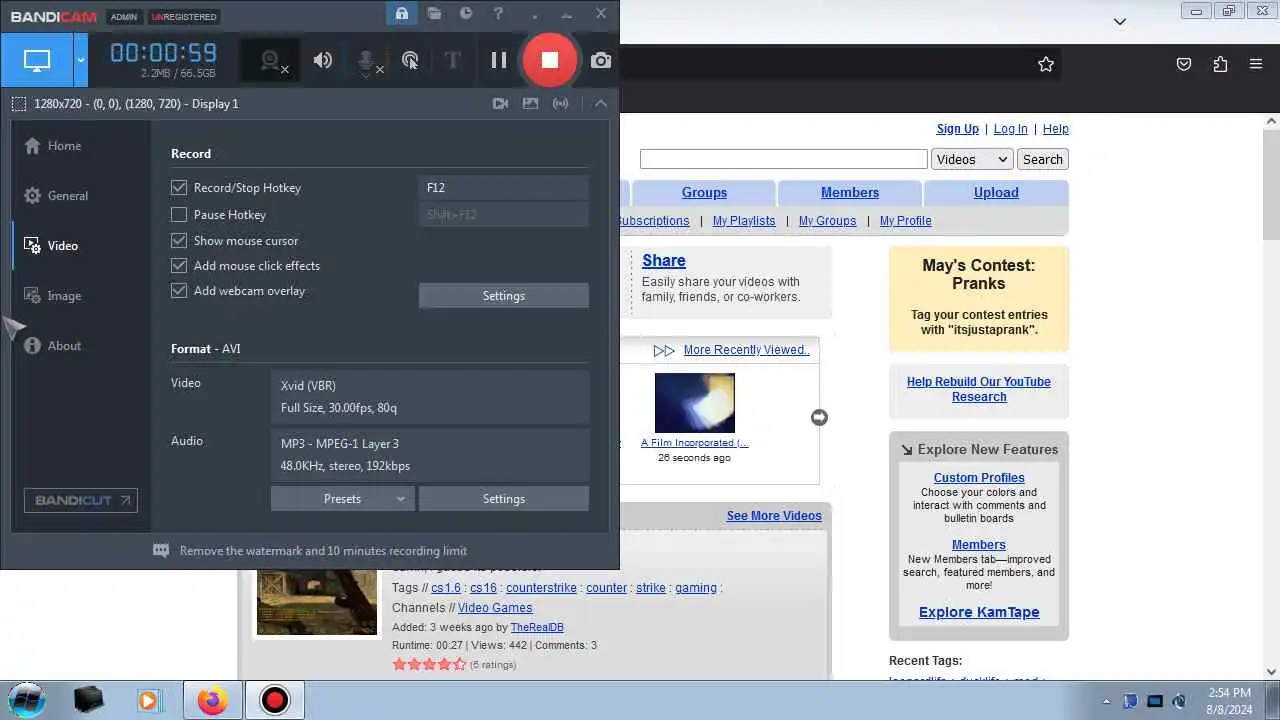Uncheck Record/Stop Hotkey checkbox
Viewport: 1280px width, 720px height.
[x=179, y=188]
